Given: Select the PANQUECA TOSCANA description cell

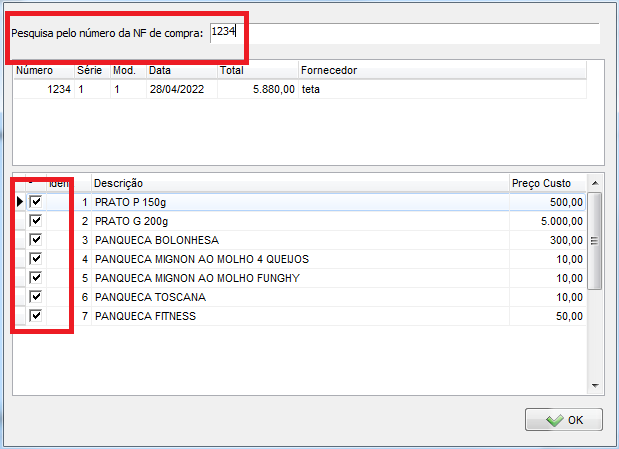Looking at the screenshot, I should click(x=300, y=297).
